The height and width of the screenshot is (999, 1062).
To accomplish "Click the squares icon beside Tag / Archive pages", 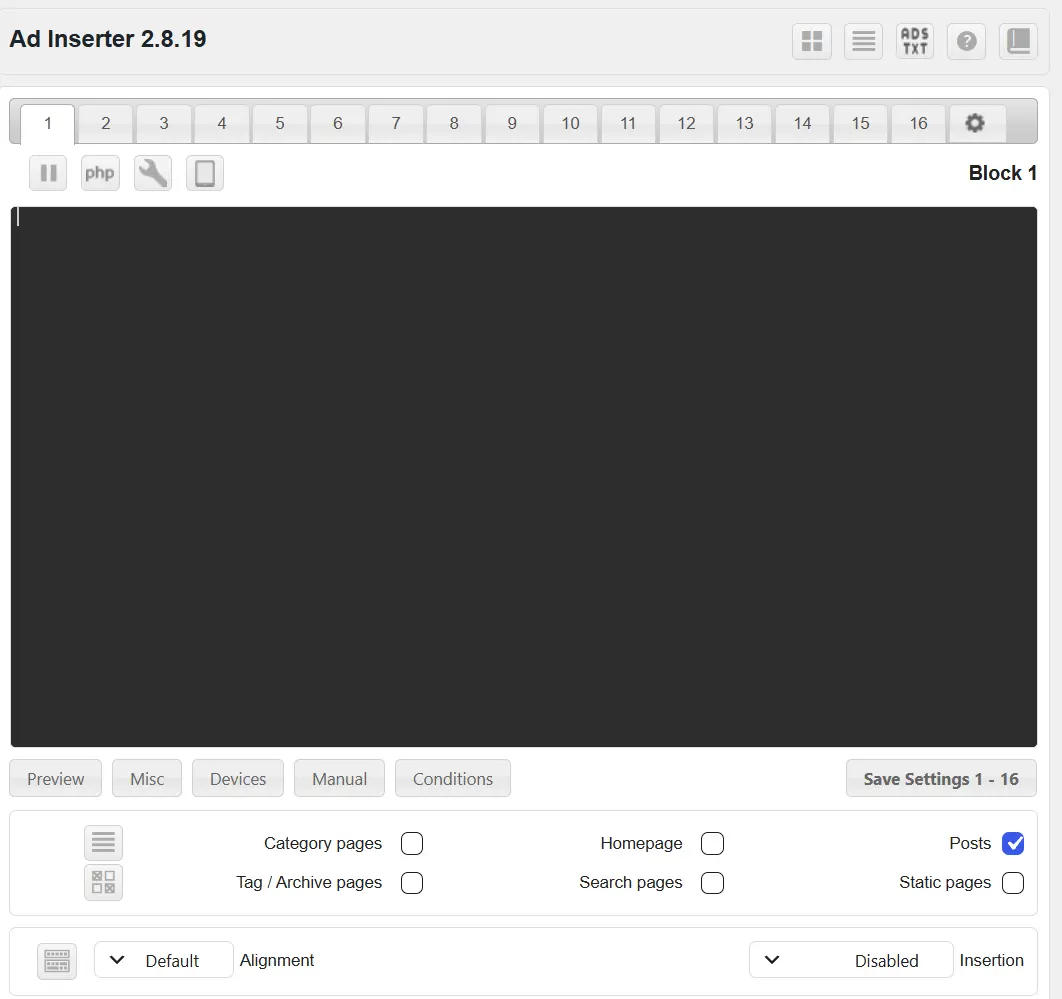I will pyautogui.click(x=103, y=883).
